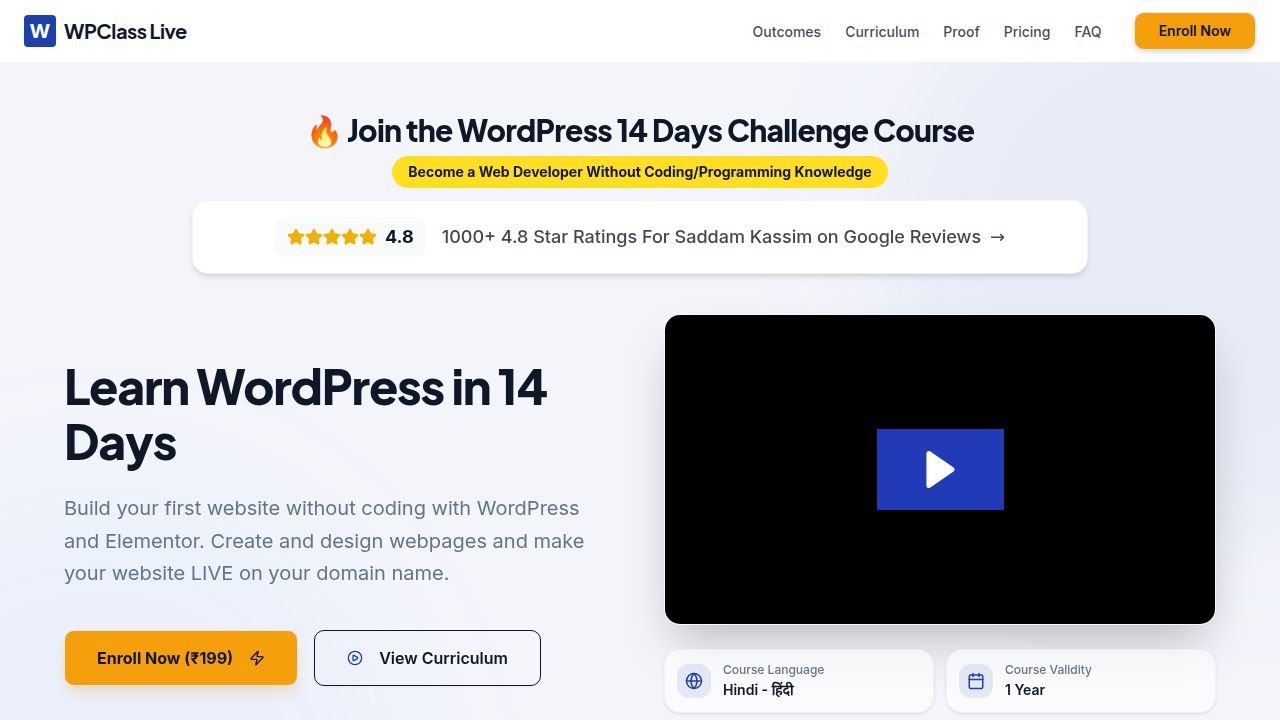Click the globe icon for Course Language

coord(694,681)
